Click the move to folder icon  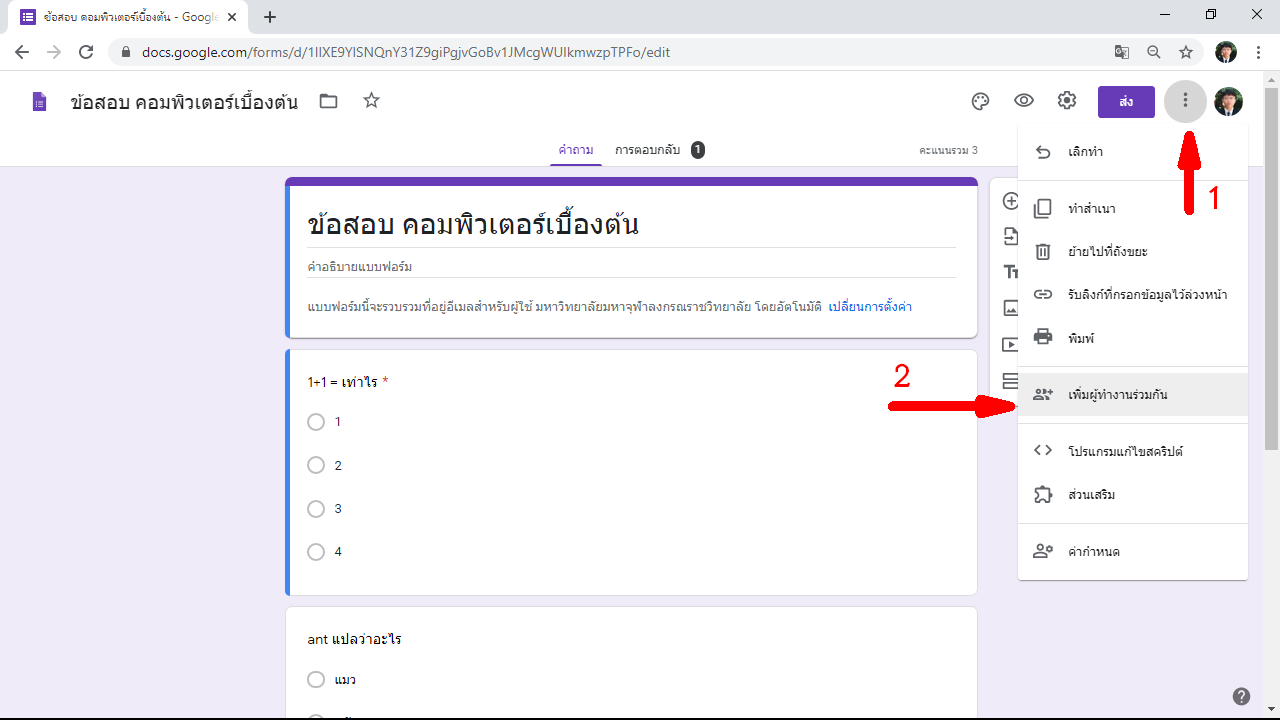pos(328,101)
